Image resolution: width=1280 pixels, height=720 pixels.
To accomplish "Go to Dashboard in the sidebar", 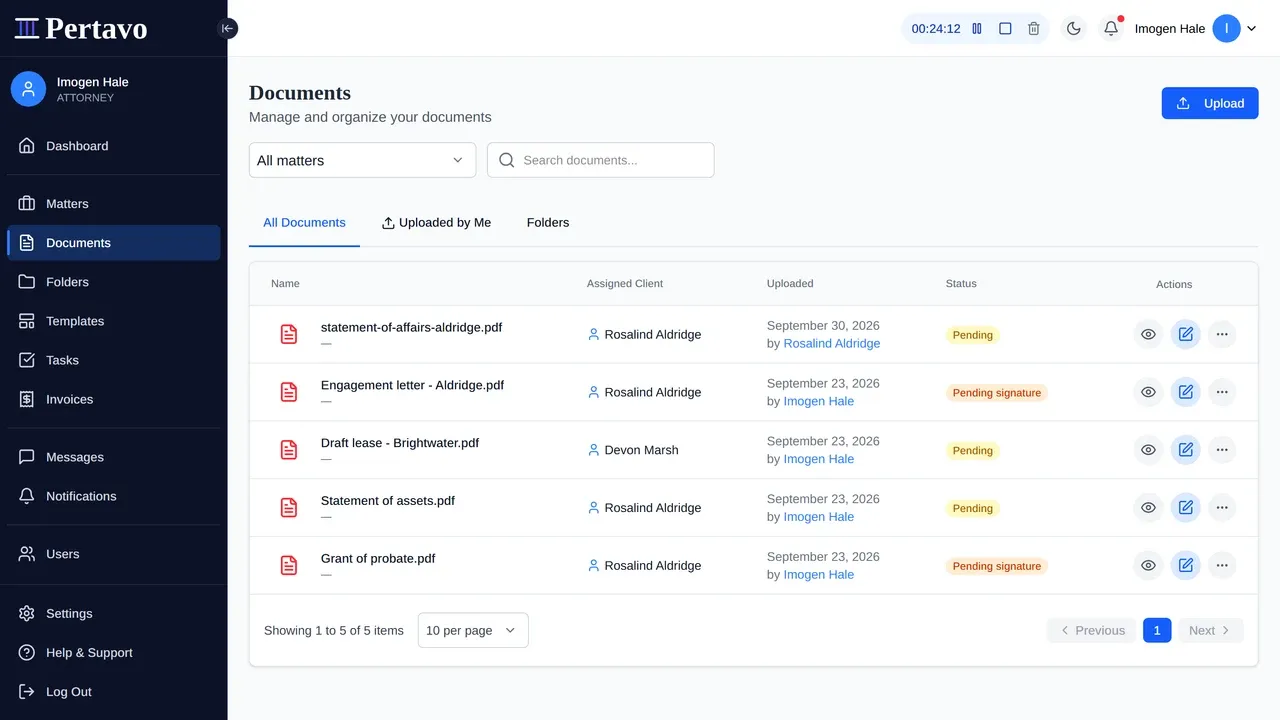I will [114, 146].
